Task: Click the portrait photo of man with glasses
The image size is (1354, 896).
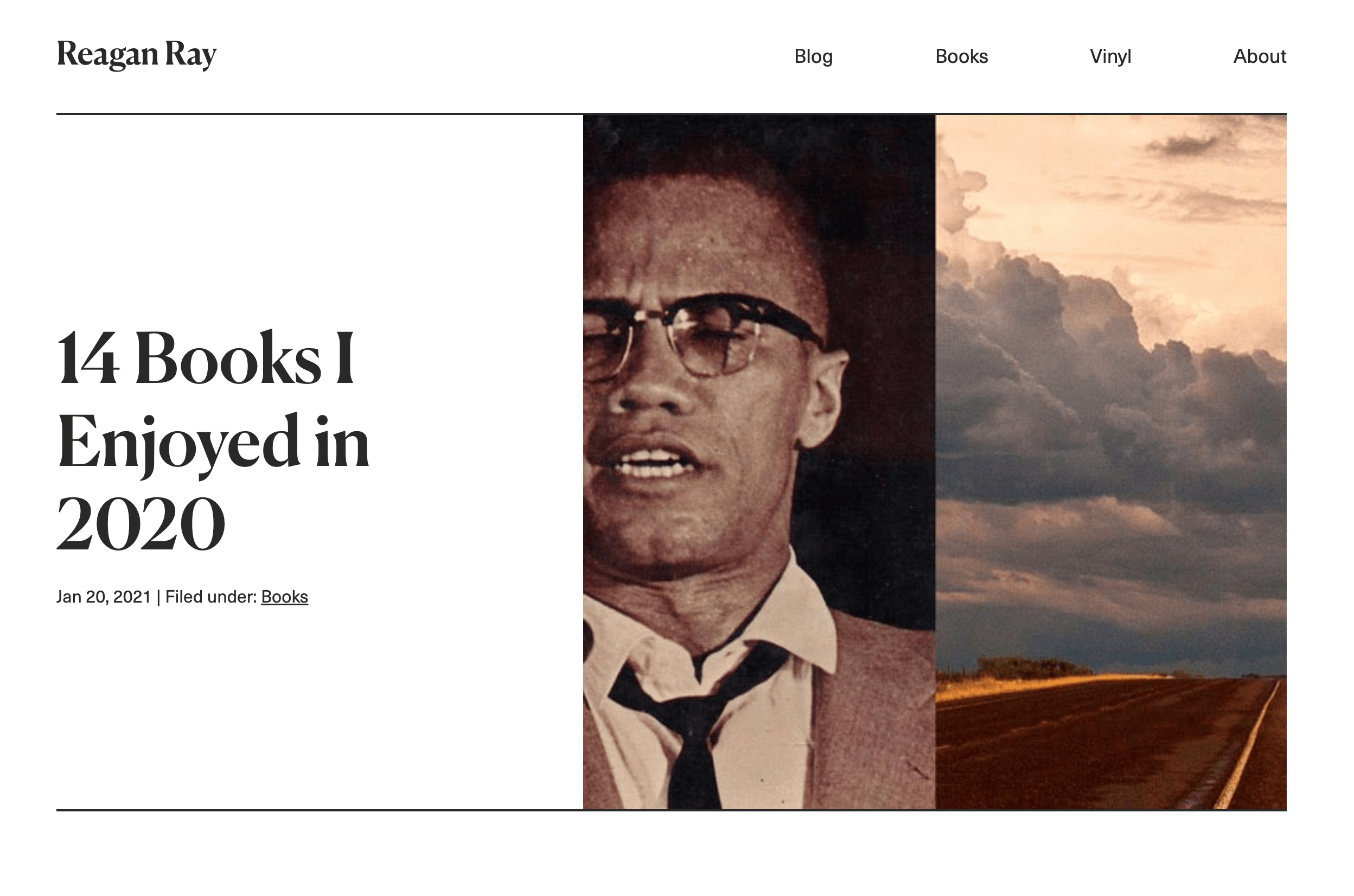Action: click(x=758, y=462)
